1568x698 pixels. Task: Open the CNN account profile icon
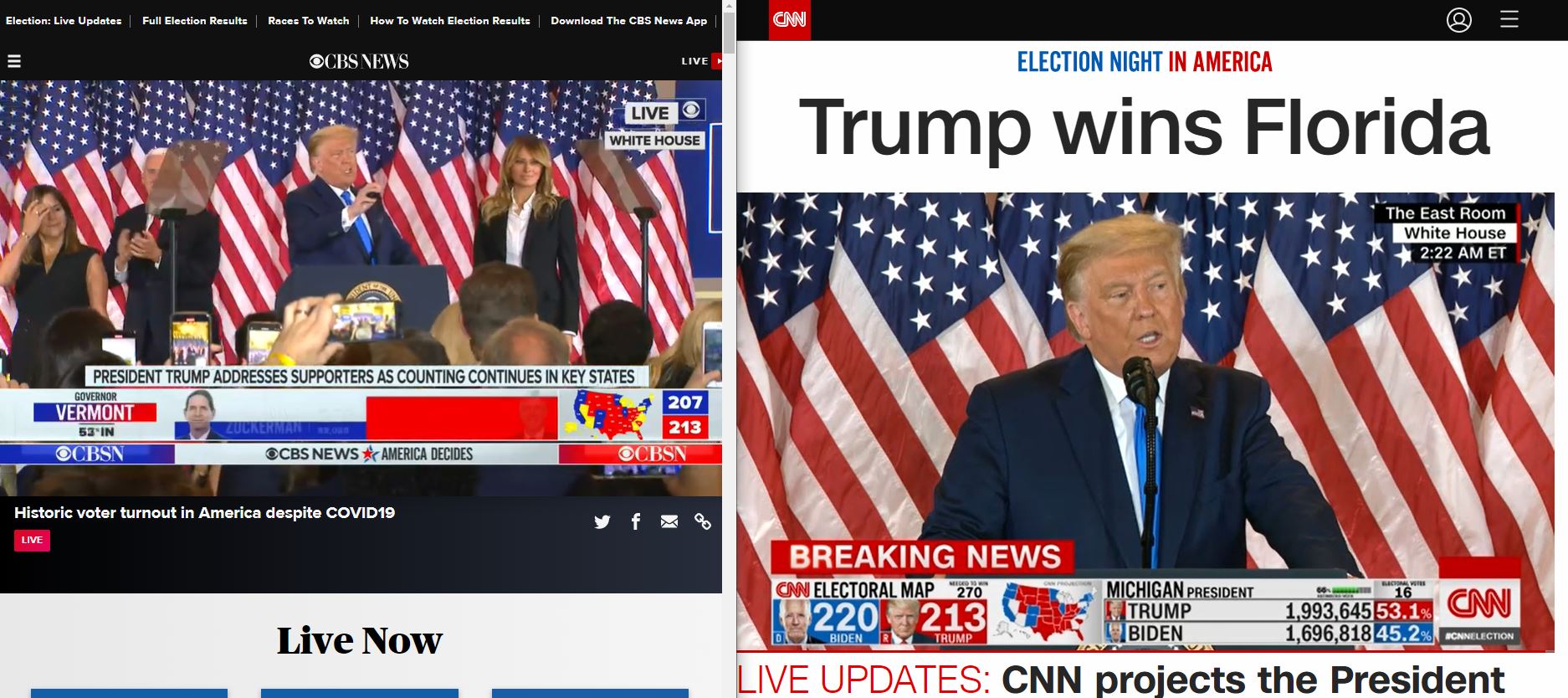coord(1459,20)
